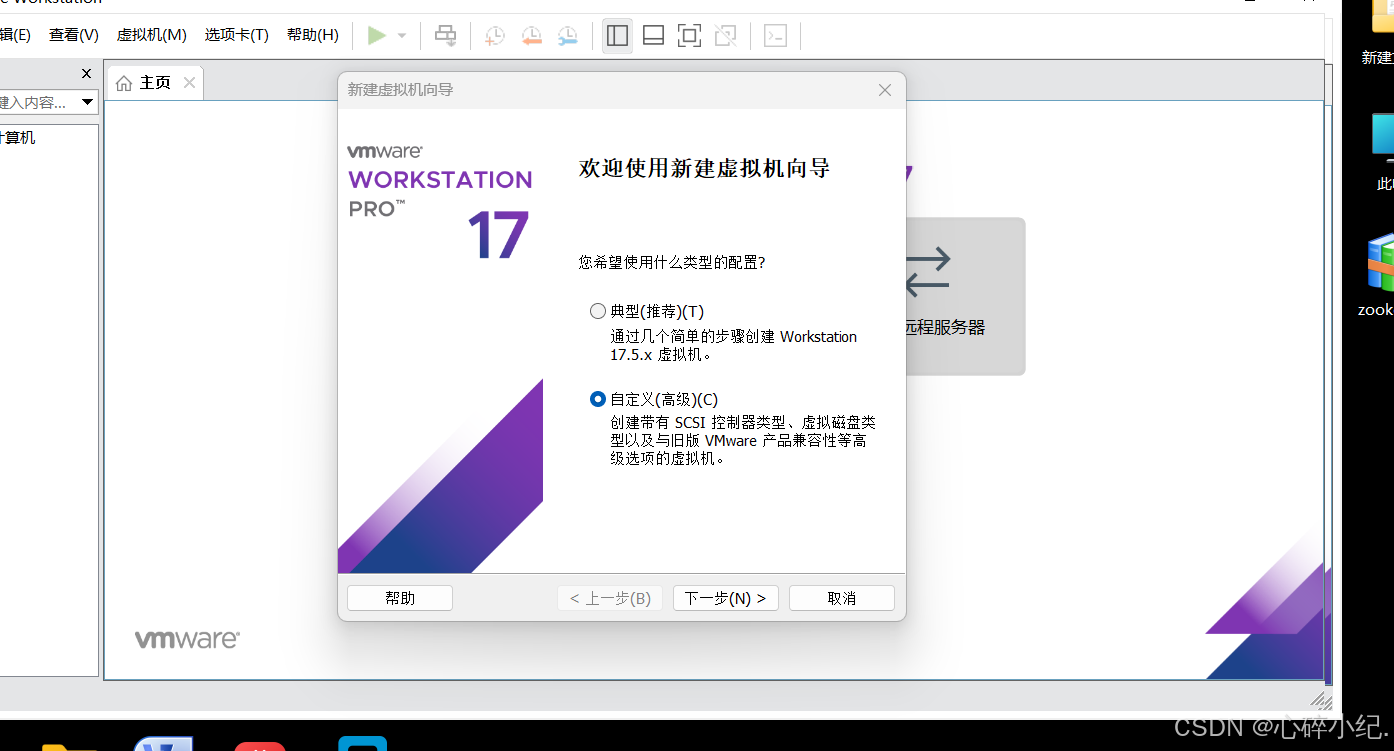
Task: Click the Unity mode icon
Action: click(725, 35)
